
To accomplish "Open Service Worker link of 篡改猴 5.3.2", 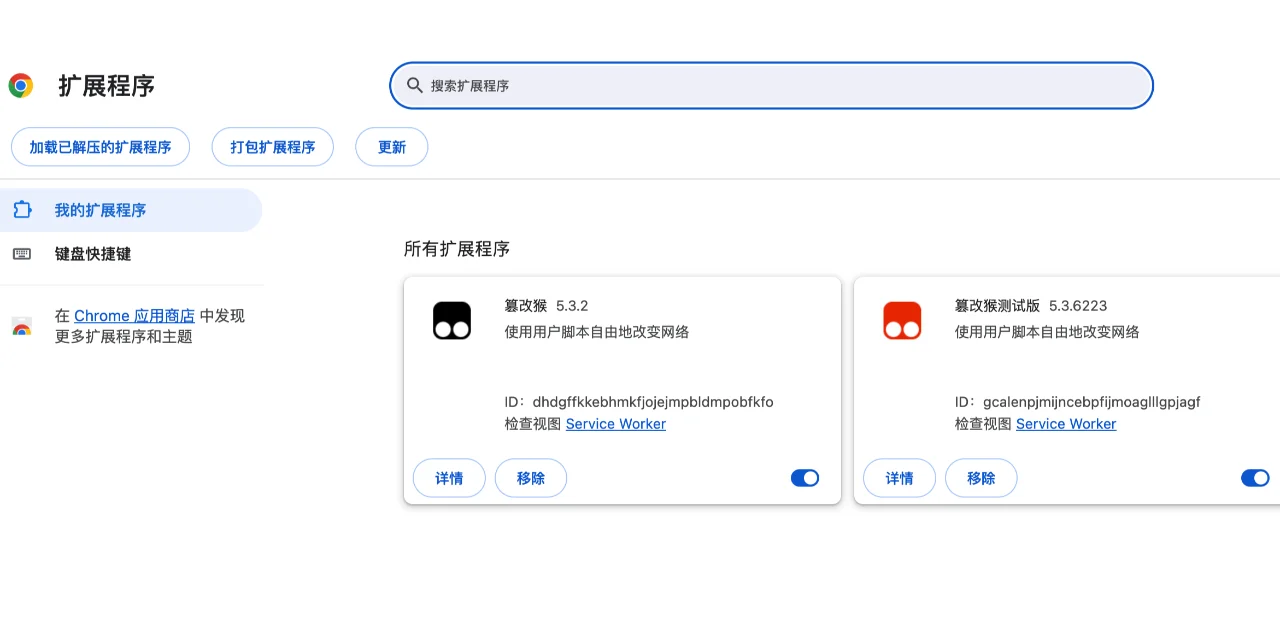I will 616,424.
